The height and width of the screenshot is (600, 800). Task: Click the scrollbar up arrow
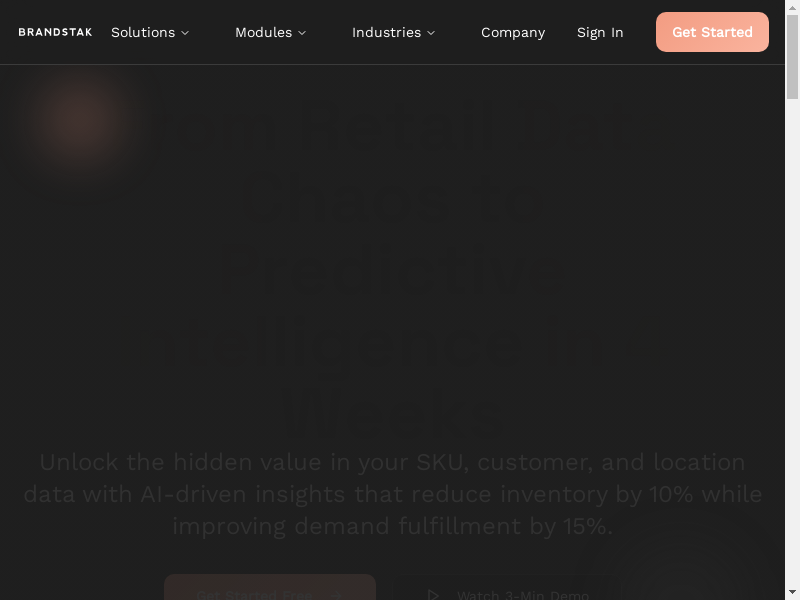point(792,7)
